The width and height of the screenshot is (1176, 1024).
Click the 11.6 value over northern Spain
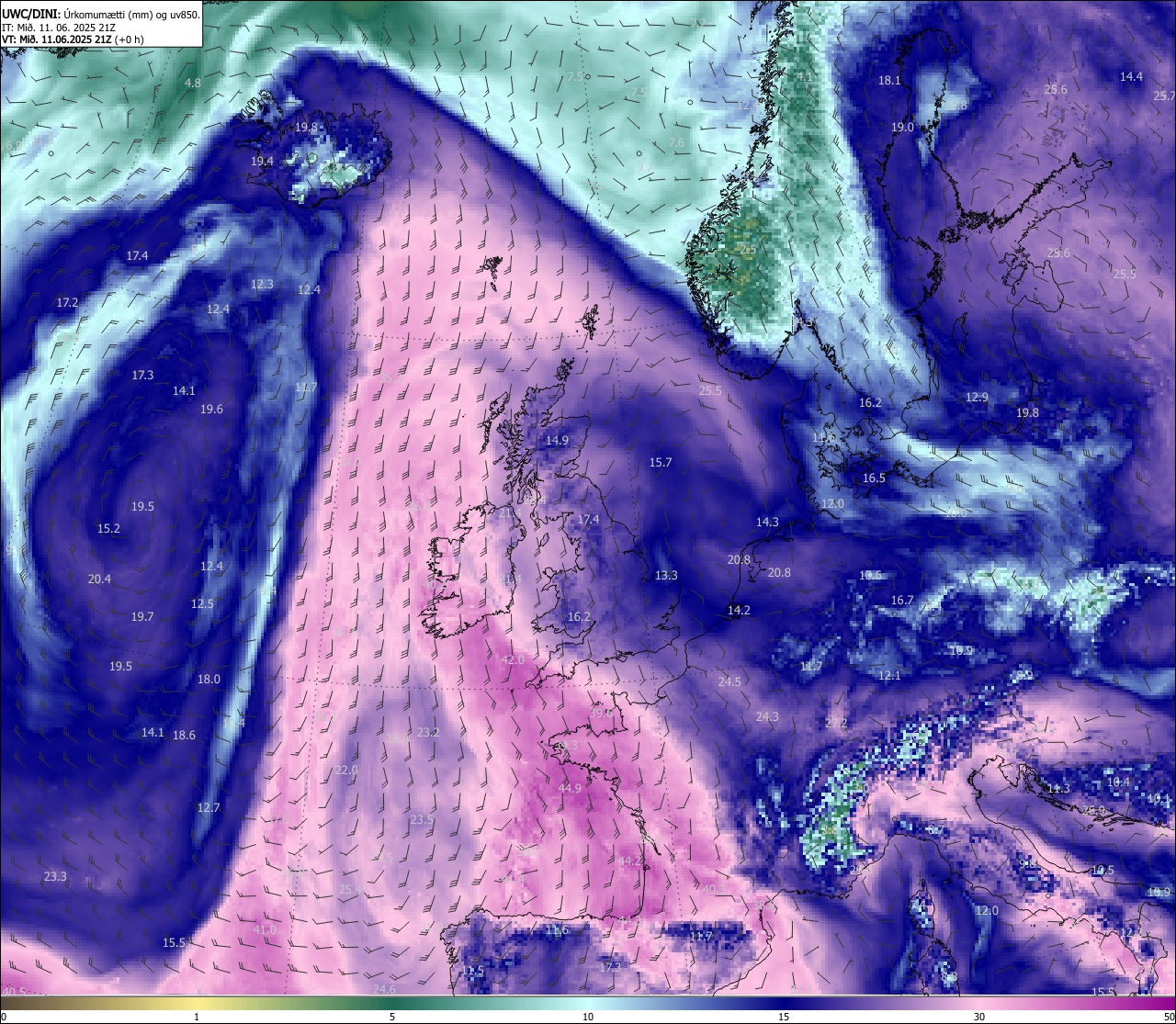(557, 930)
